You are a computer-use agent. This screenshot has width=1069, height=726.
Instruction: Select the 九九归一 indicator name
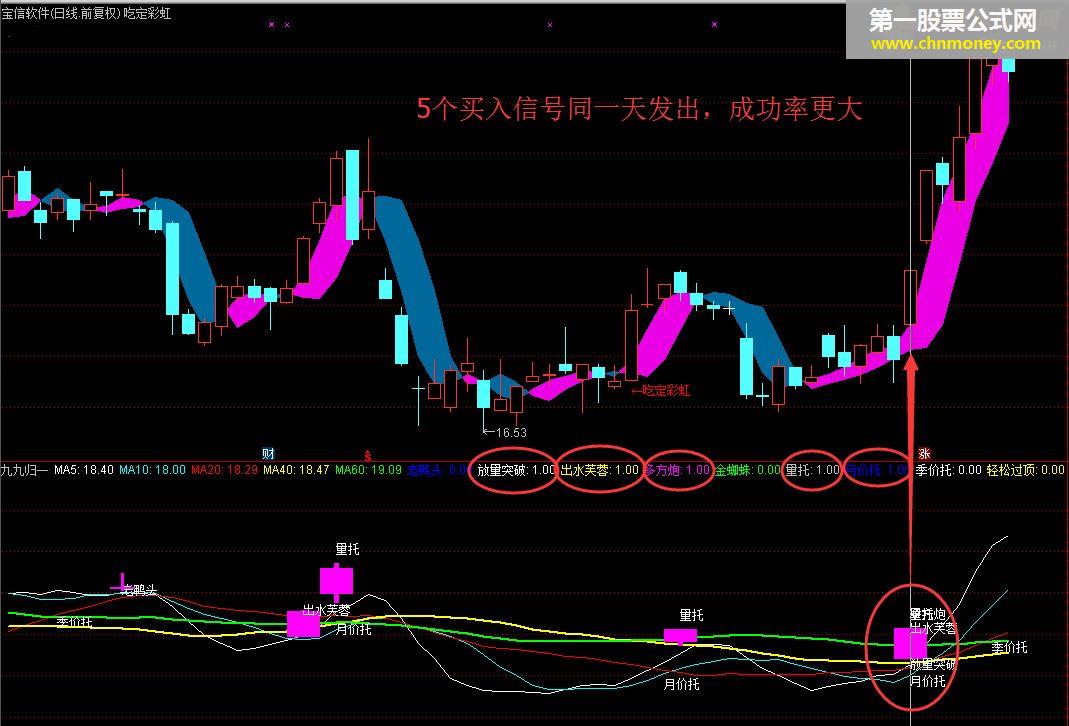tap(25, 470)
